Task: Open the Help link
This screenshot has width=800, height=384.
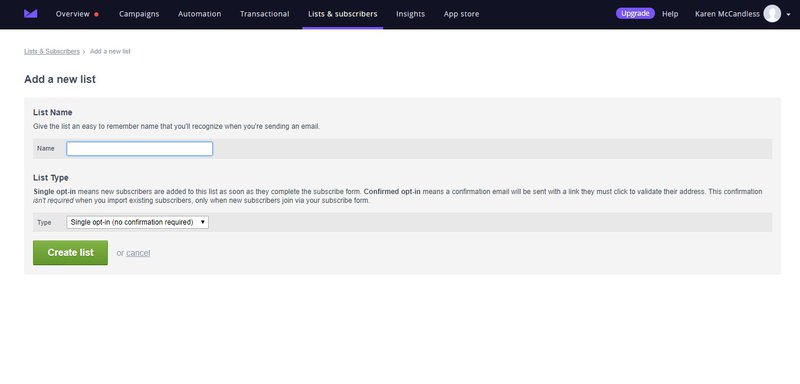Action: tap(670, 14)
